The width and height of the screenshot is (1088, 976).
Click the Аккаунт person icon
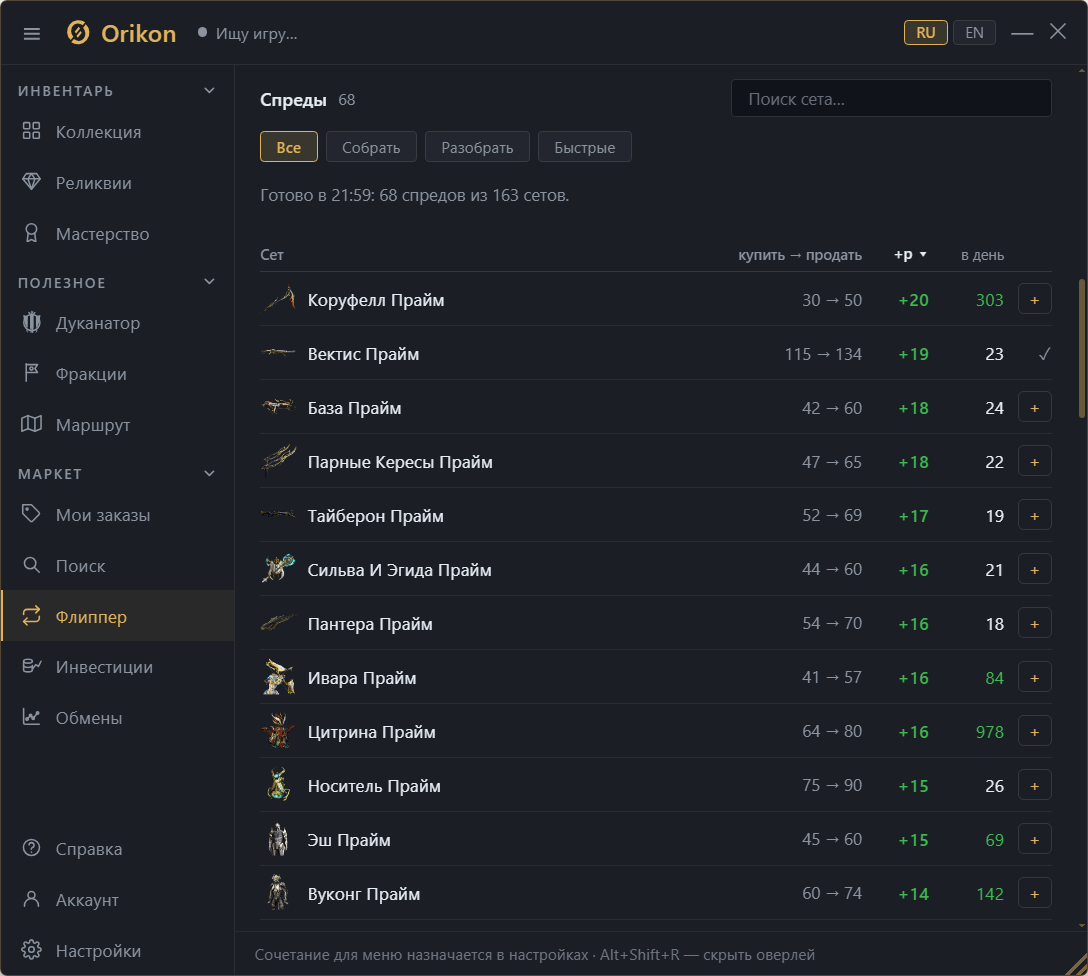31,900
